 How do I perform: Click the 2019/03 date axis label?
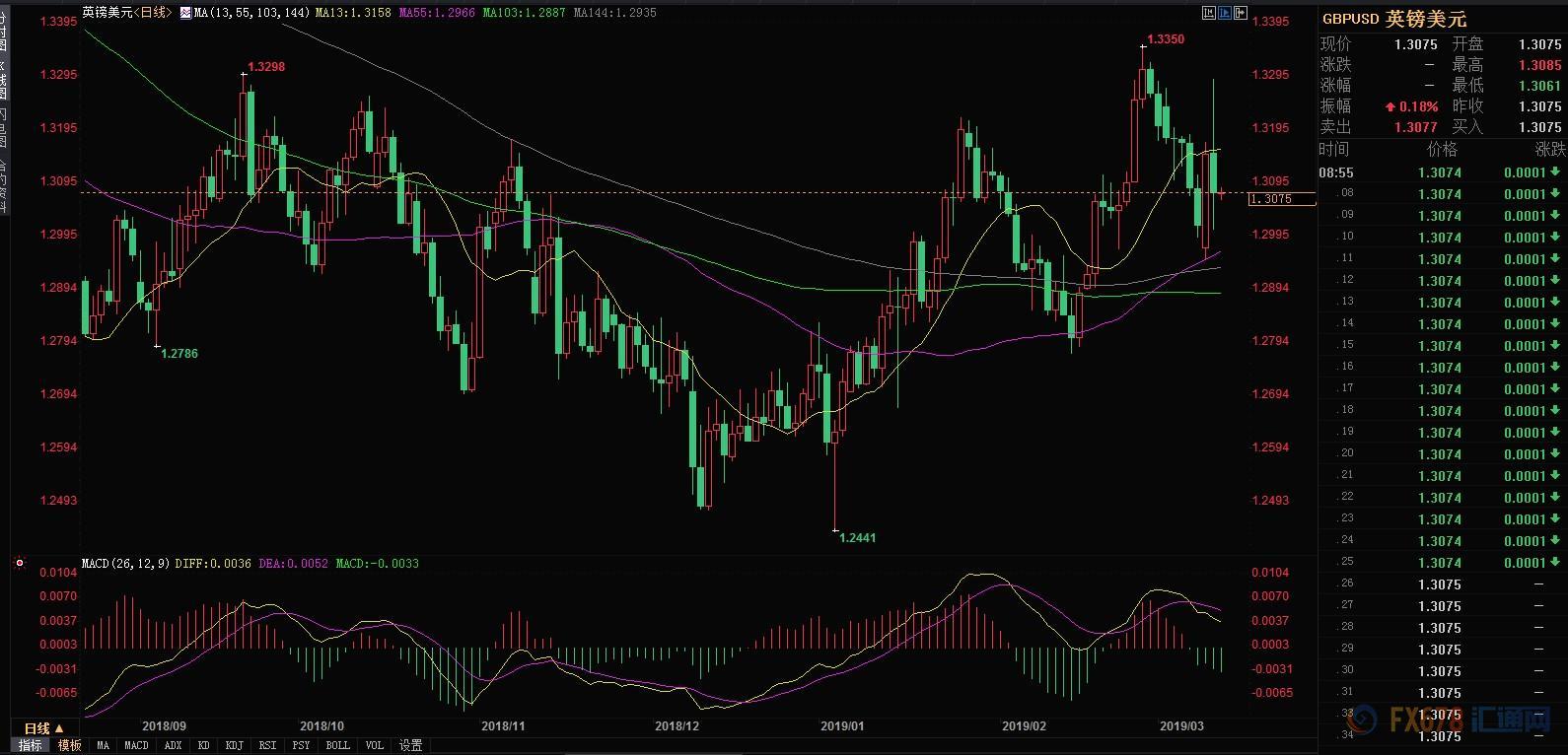tap(1181, 726)
